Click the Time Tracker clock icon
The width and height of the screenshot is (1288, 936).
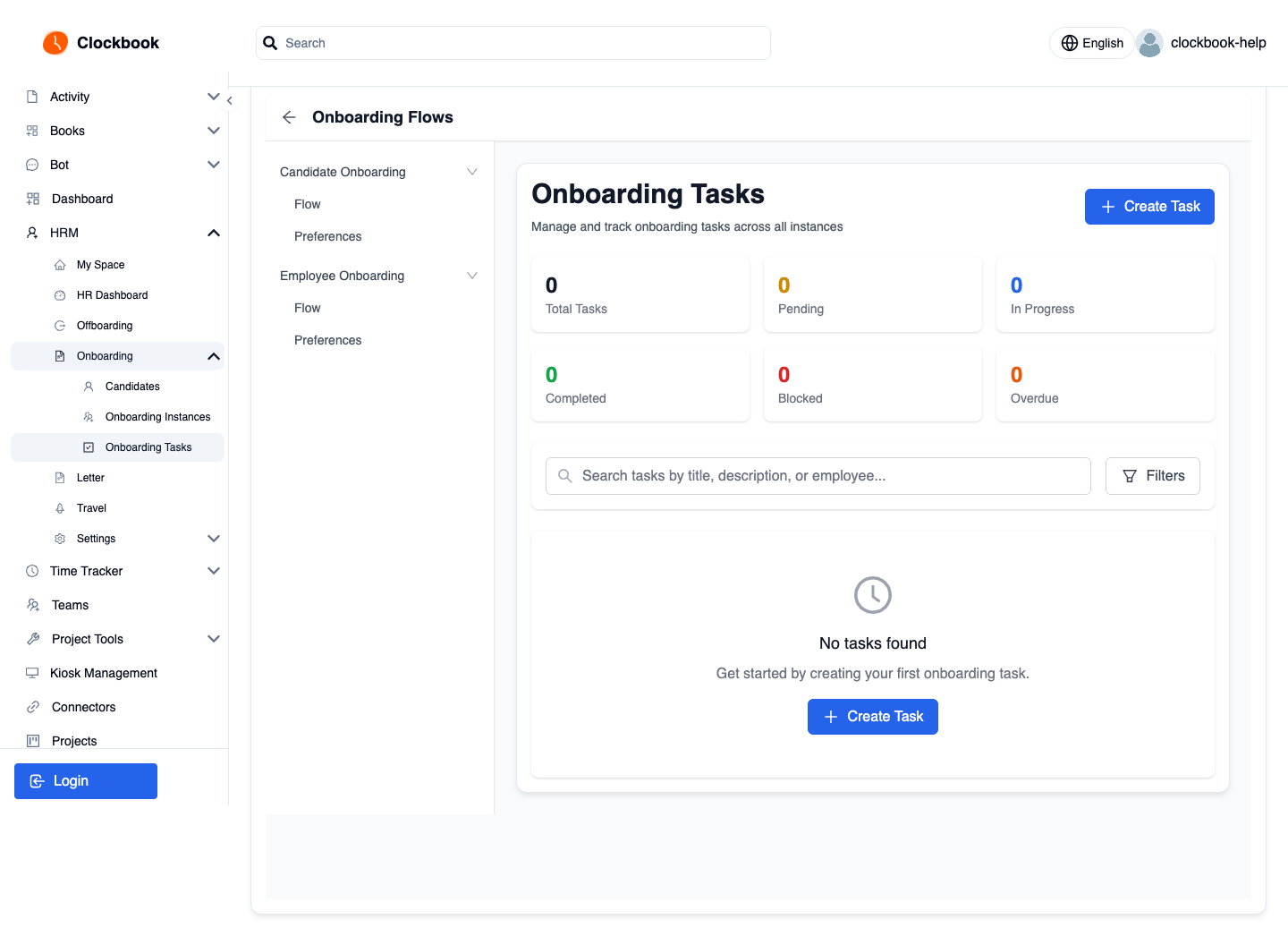[32, 571]
